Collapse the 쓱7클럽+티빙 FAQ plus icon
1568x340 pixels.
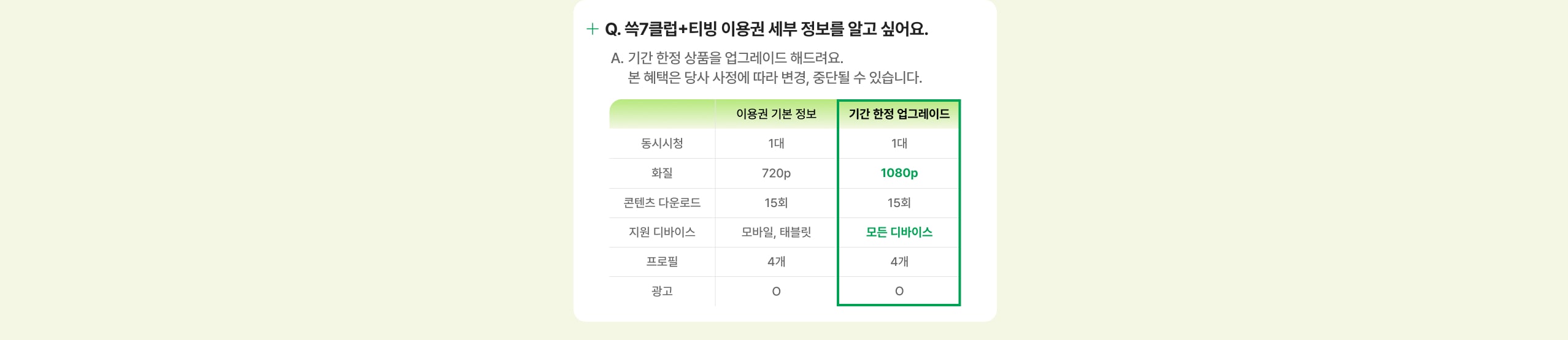[x=592, y=29]
